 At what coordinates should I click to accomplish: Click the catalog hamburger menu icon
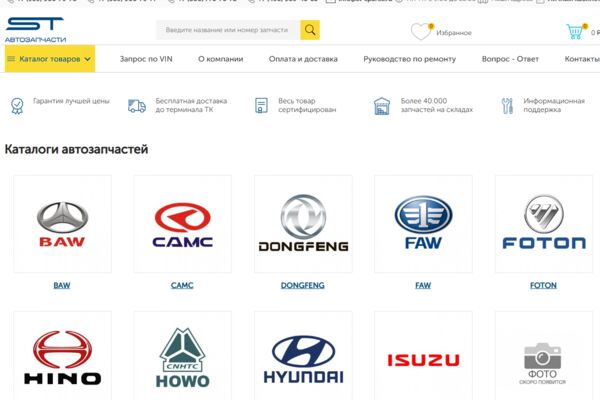point(11,59)
